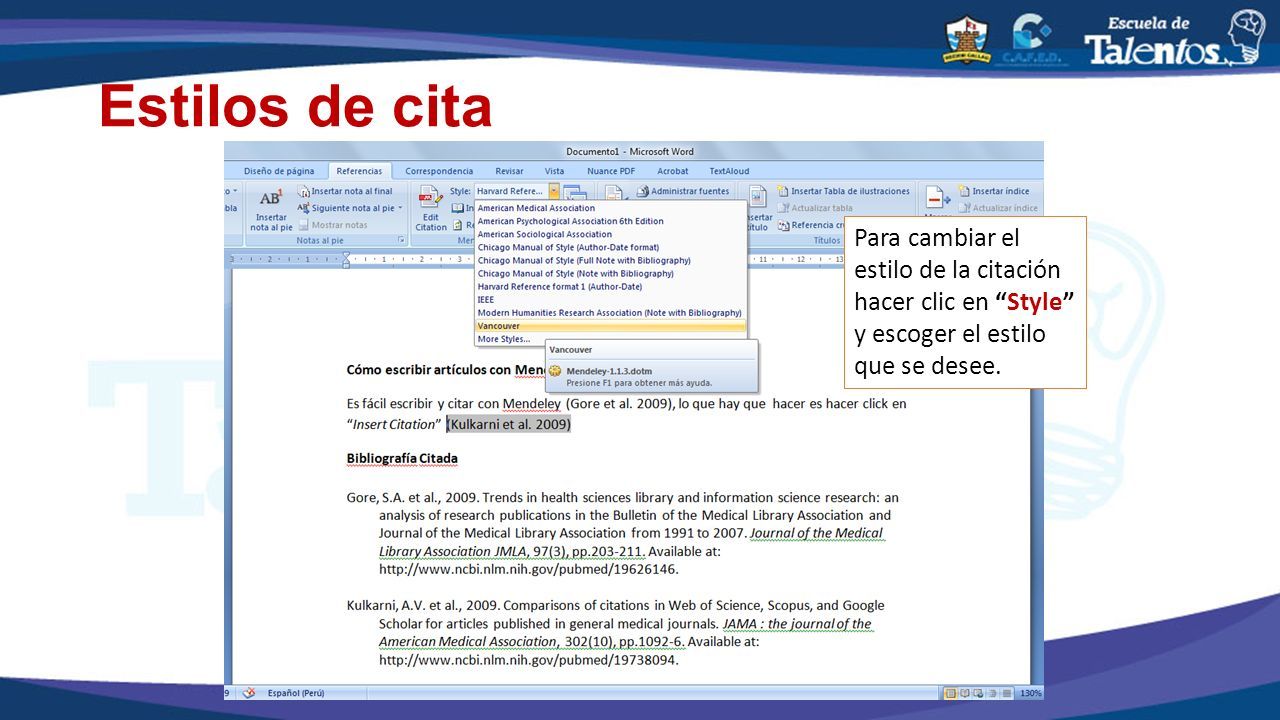The width and height of the screenshot is (1280, 720).
Task: Choose Modern Humanities Research Association style
Action: (610, 312)
